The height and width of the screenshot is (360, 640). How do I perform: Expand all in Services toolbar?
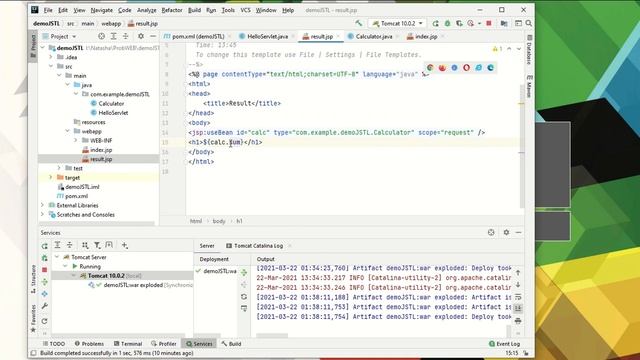point(58,245)
